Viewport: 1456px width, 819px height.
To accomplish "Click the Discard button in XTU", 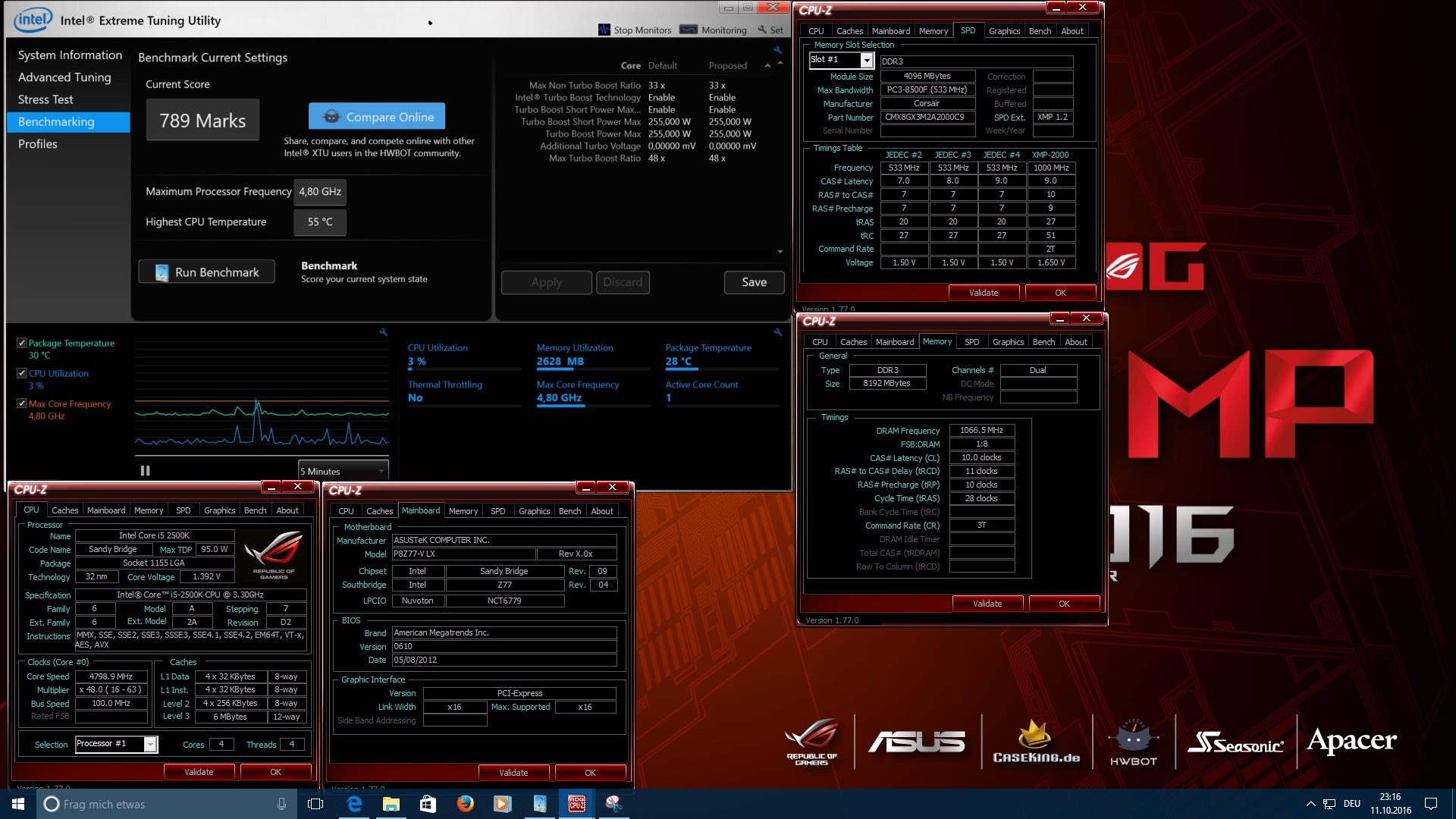I will [x=623, y=282].
